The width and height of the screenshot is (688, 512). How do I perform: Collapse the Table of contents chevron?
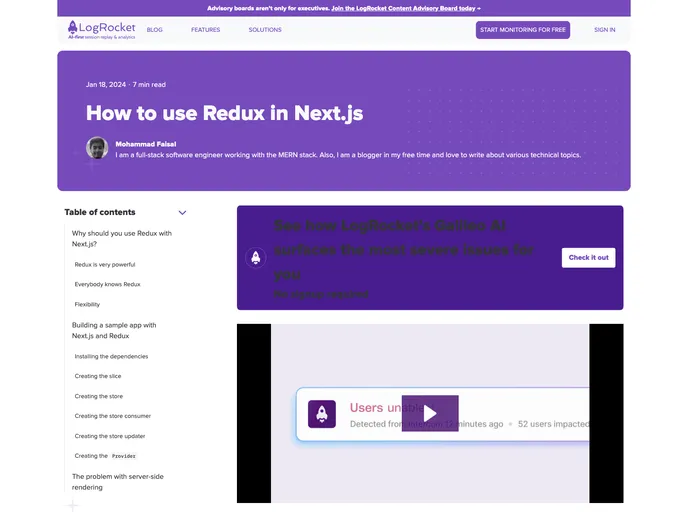(182, 213)
